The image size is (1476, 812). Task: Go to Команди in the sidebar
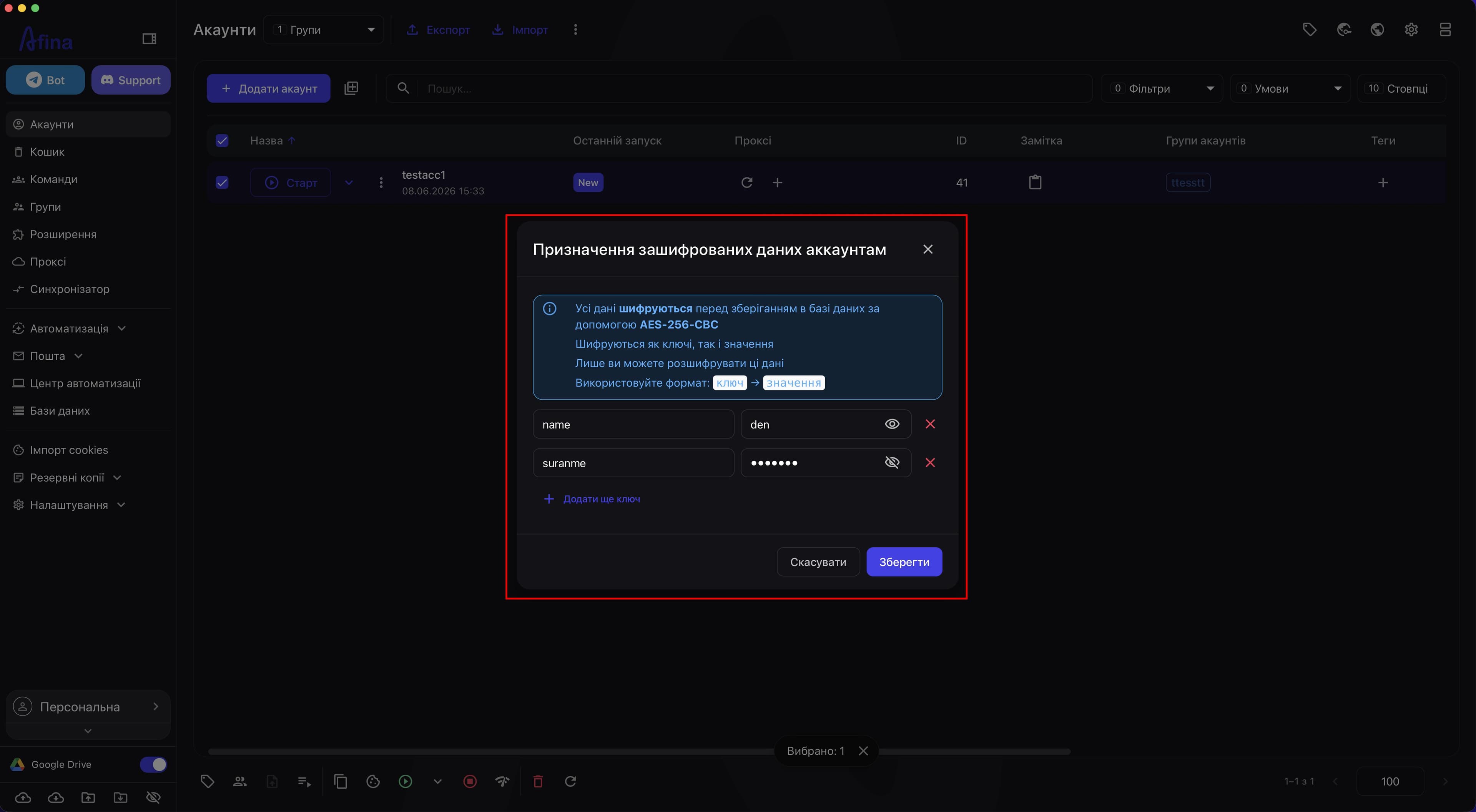[88, 179]
